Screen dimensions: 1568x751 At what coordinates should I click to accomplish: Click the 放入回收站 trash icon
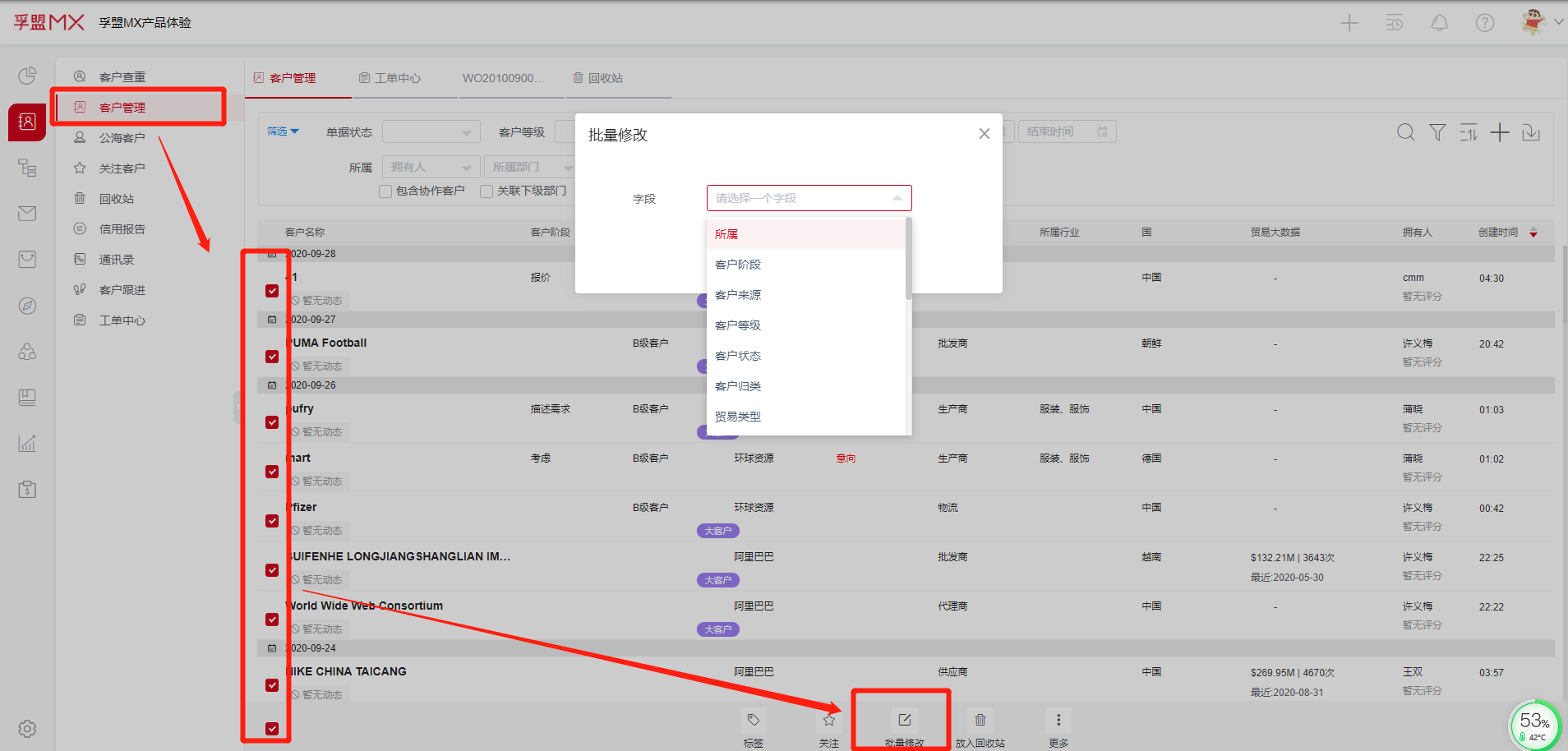pos(980,721)
